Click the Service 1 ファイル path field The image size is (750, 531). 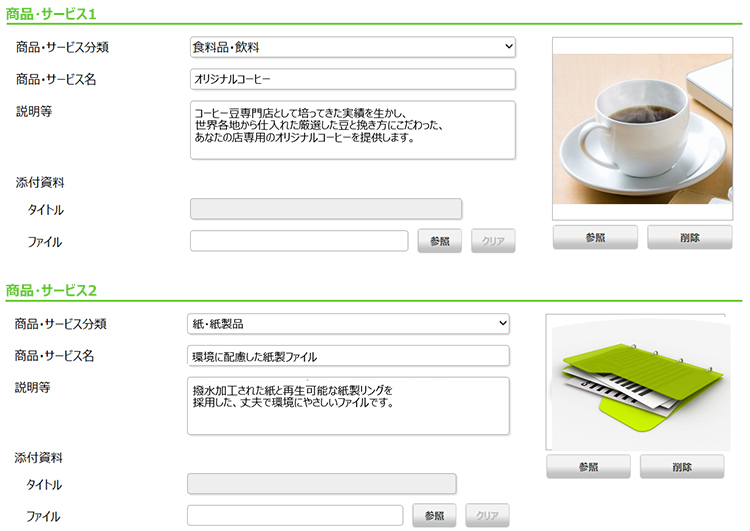299,241
